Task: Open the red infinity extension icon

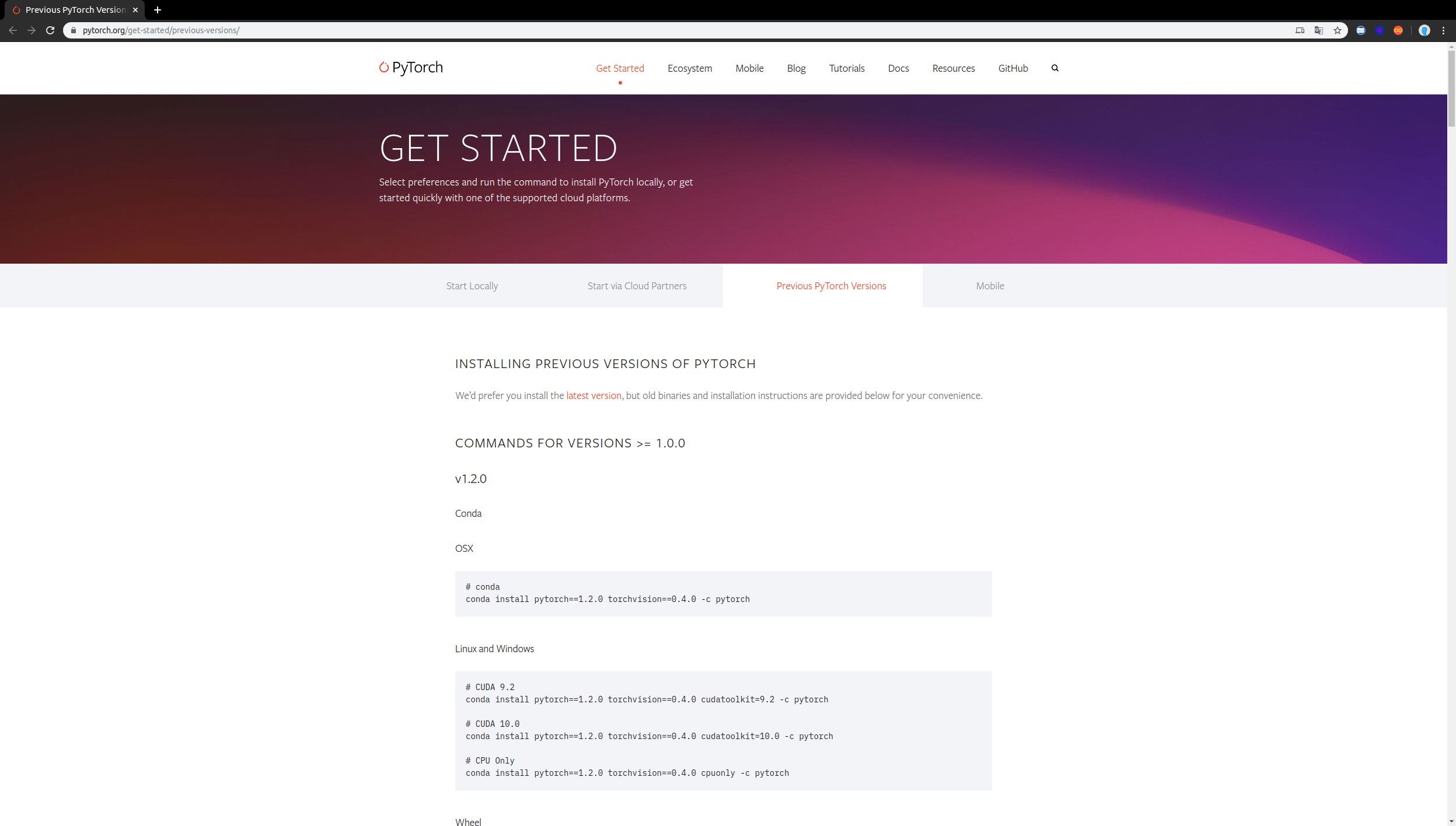Action: point(1398,30)
